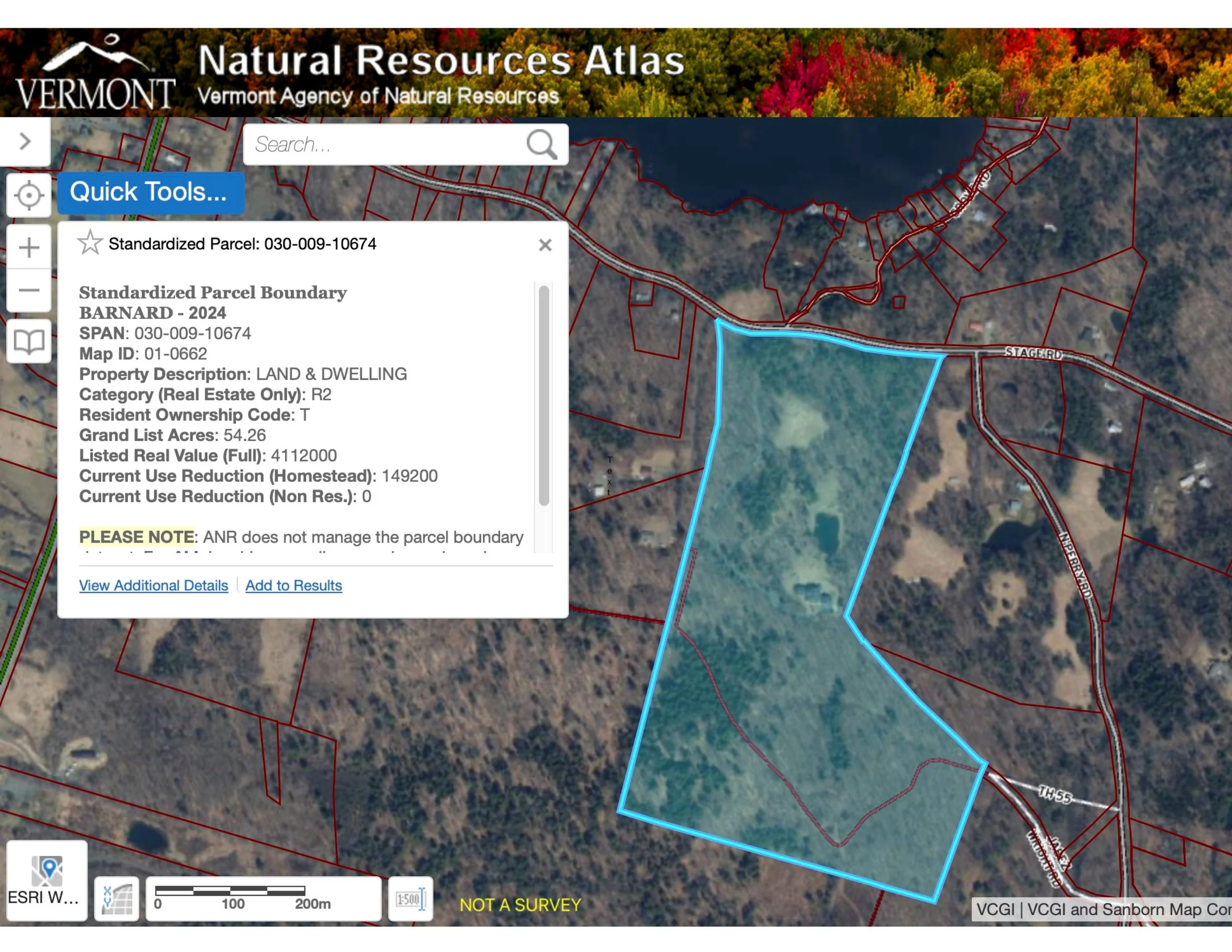The height and width of the screenshot is (952, 1232).
Task: Open the ESRI basemap switcher
Action: pos(47,881)
